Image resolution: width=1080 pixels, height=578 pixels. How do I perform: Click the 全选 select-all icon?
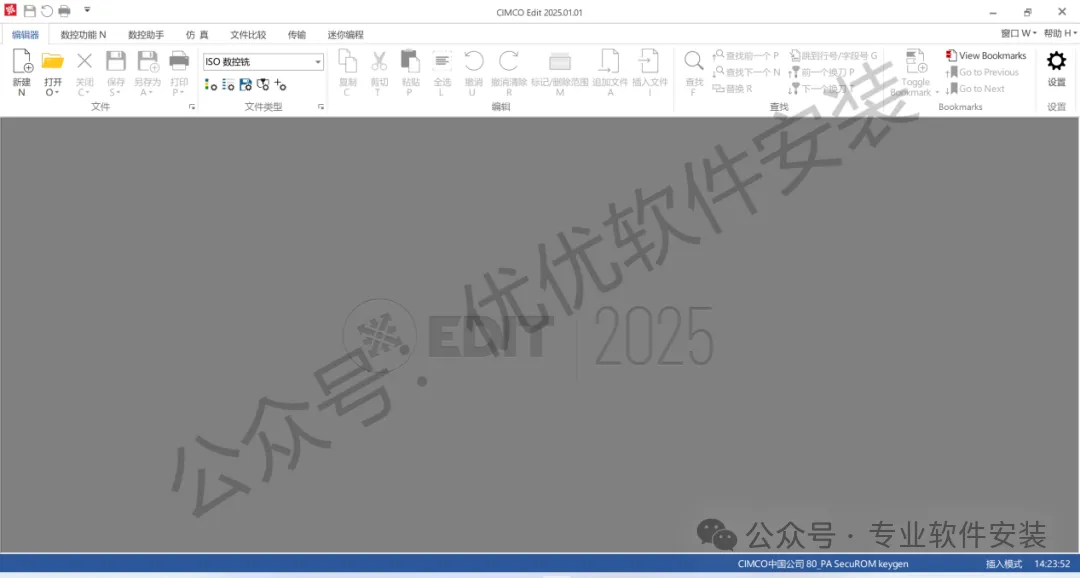tap(442, 61)
